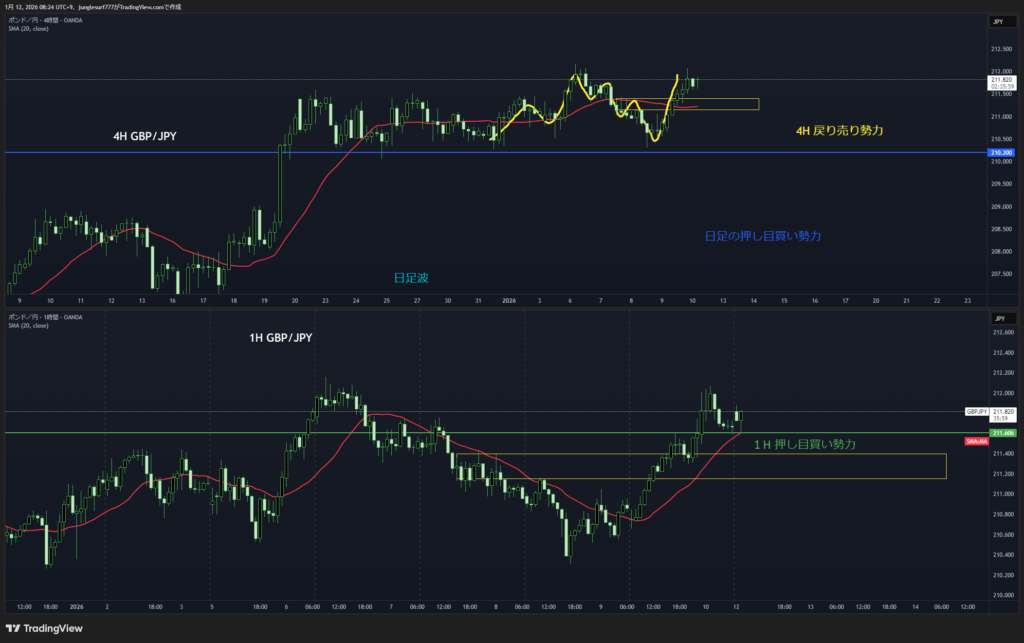Open the JPY currency selector on the 4H chart
This screenshot has width=1024, height=643.
997,21
